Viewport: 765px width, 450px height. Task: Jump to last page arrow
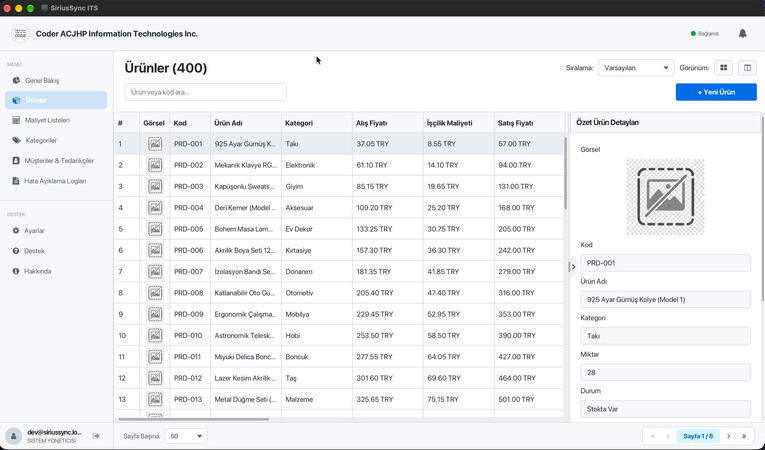tap(744, 436)
